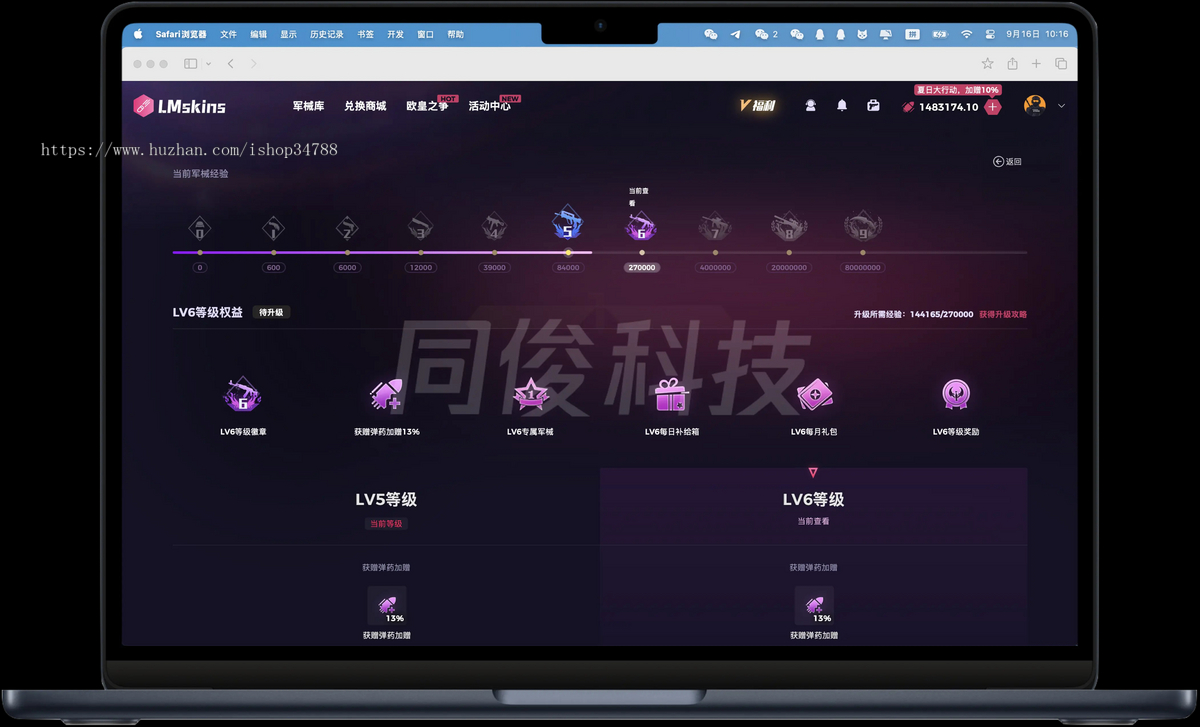Open Control Center in menu bar
The height and width of the screenshot is (727, 1200).
coord(991,34)
